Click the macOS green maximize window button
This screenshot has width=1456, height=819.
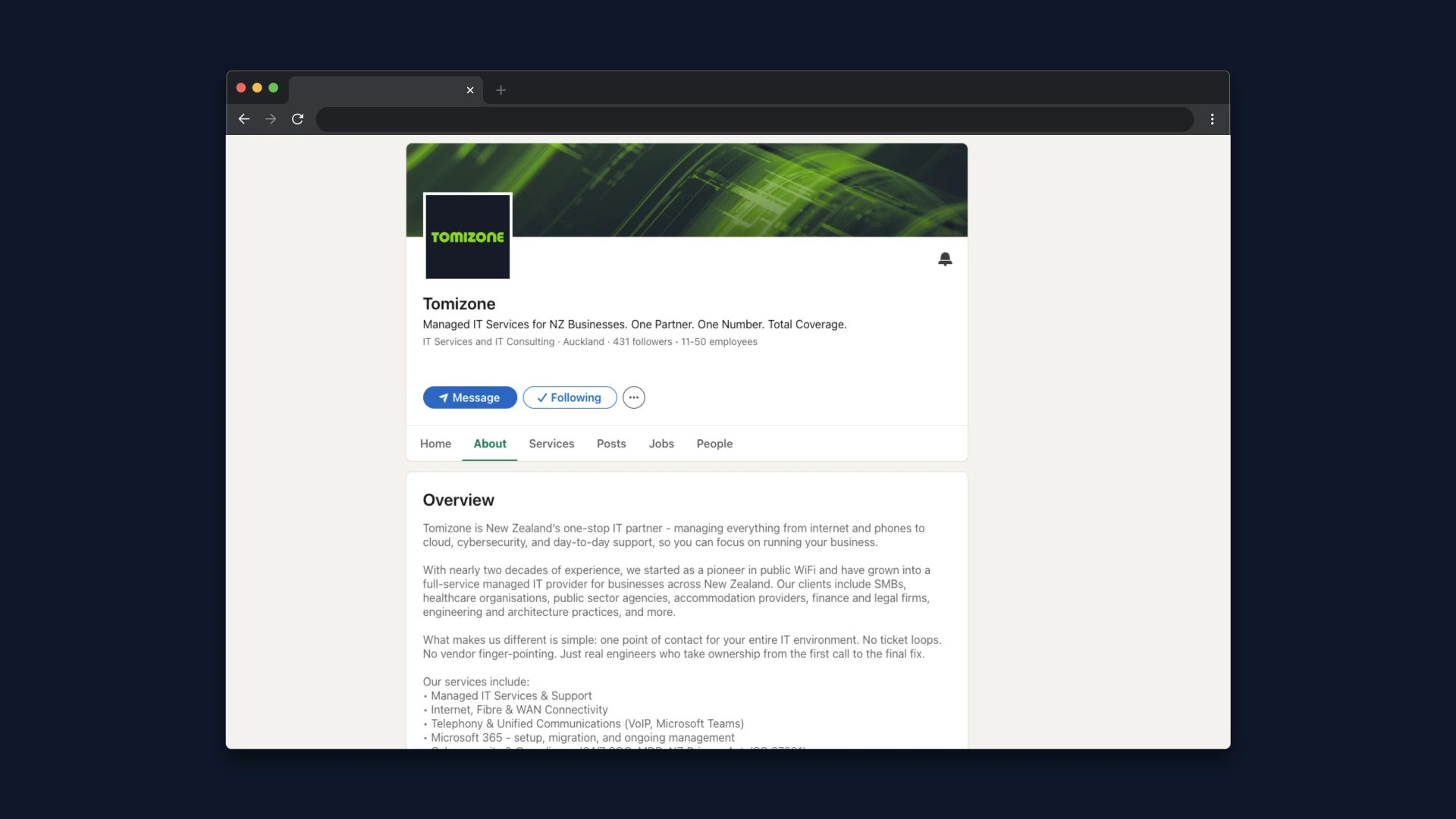(x=274, y=88)
